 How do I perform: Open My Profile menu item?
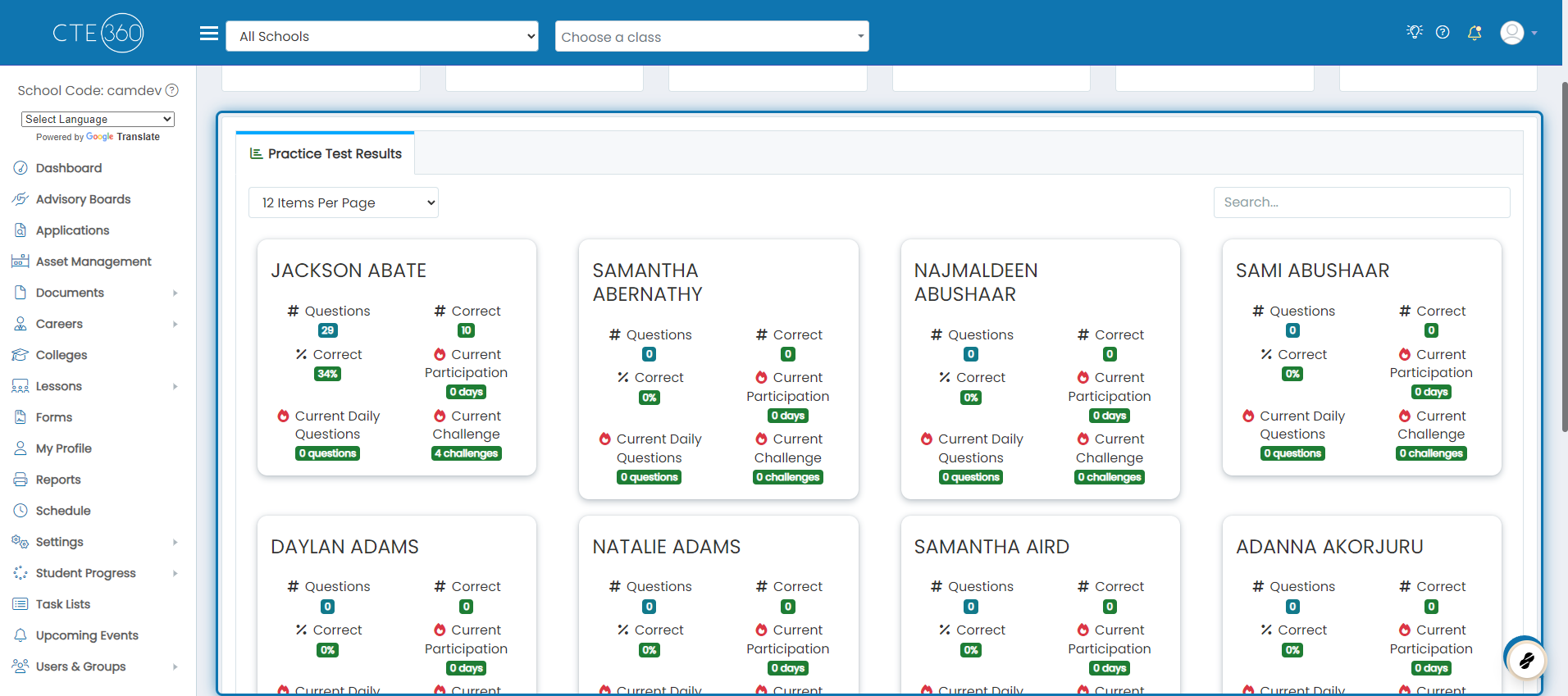point(64,448)
